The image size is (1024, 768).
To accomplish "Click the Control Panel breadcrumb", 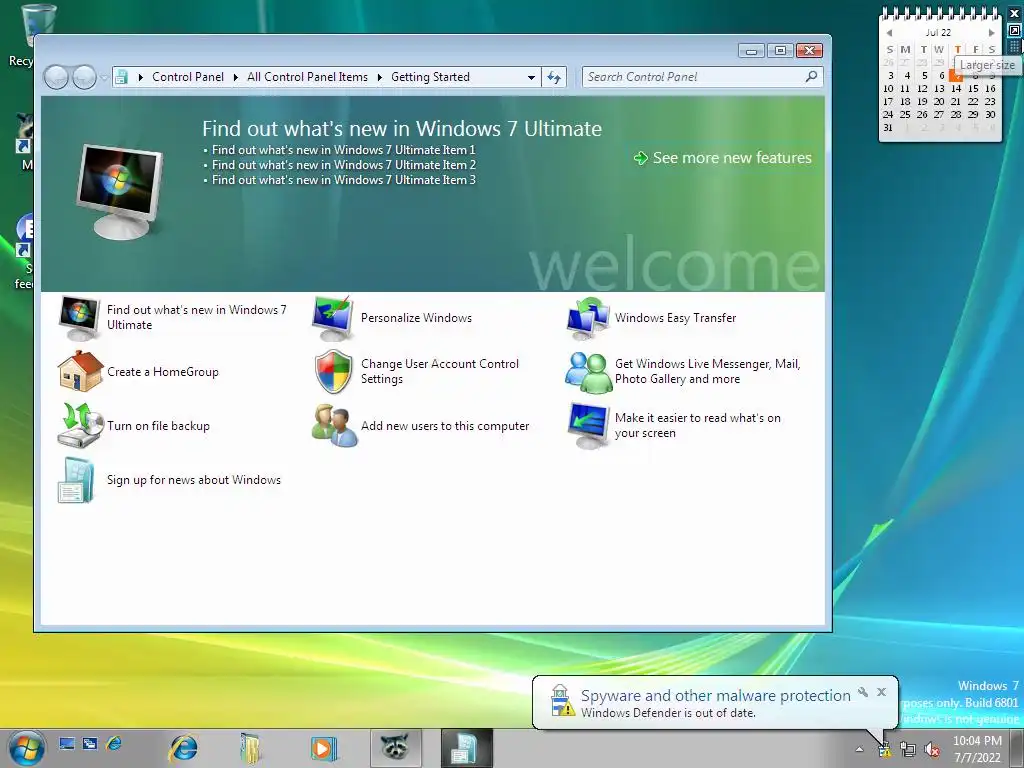I will point(188,77).
